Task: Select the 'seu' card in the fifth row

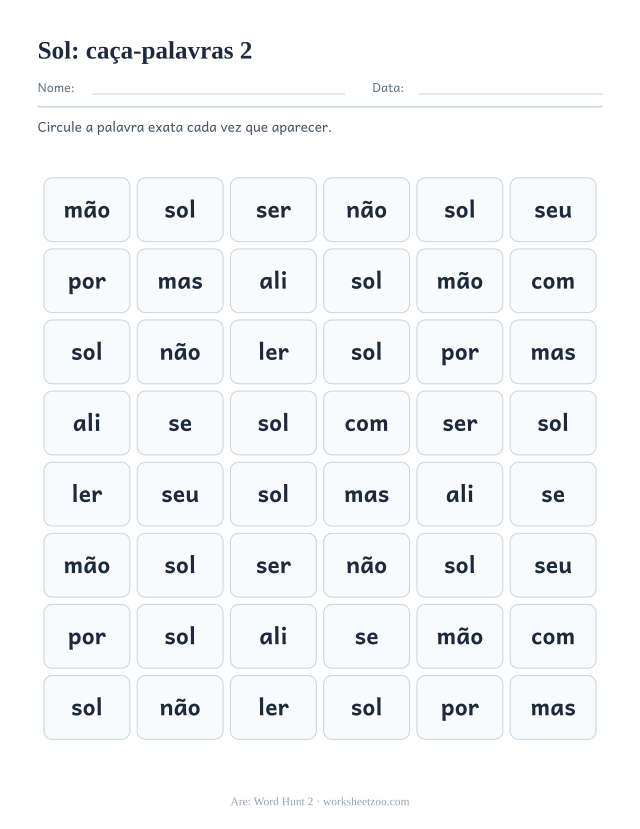Action: tap(180, 494)
